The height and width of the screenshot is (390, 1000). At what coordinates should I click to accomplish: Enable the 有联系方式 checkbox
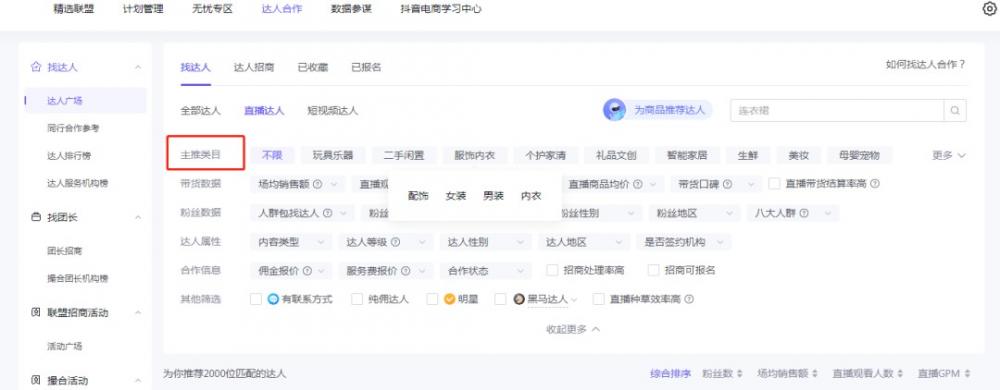coord(256,299)
